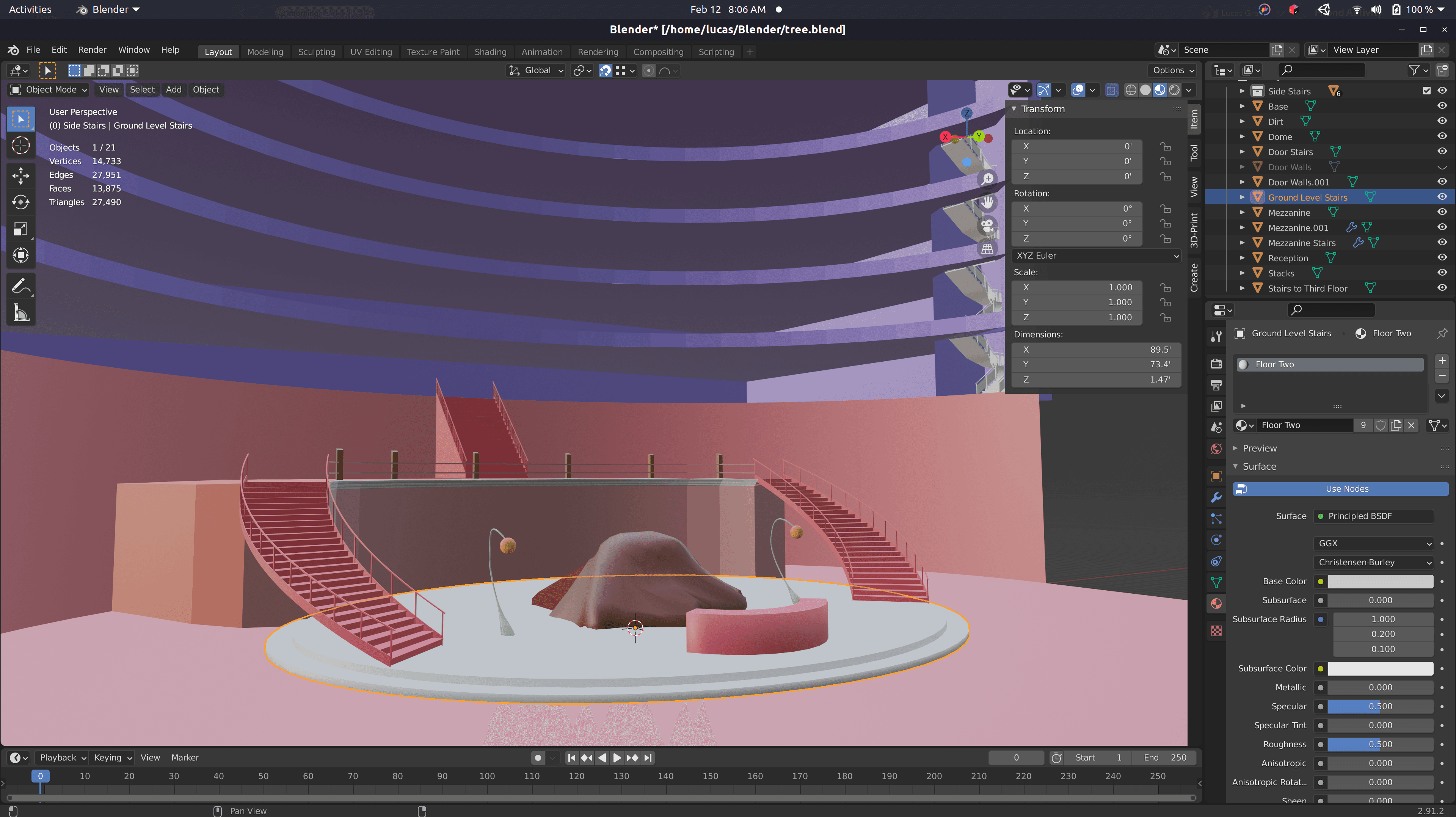Toggle visibility of Mezzanine Stairs

tap(1442, 242)
